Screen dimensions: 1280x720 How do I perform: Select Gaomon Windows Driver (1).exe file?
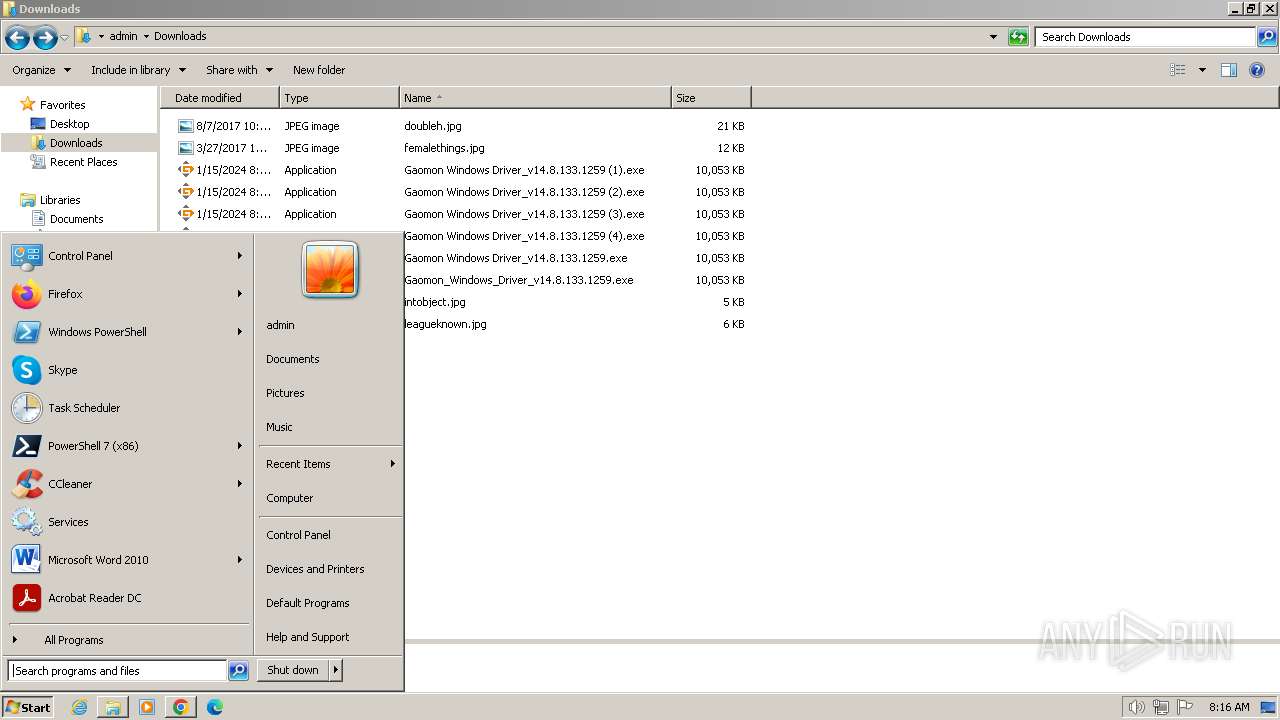(524, 170)
